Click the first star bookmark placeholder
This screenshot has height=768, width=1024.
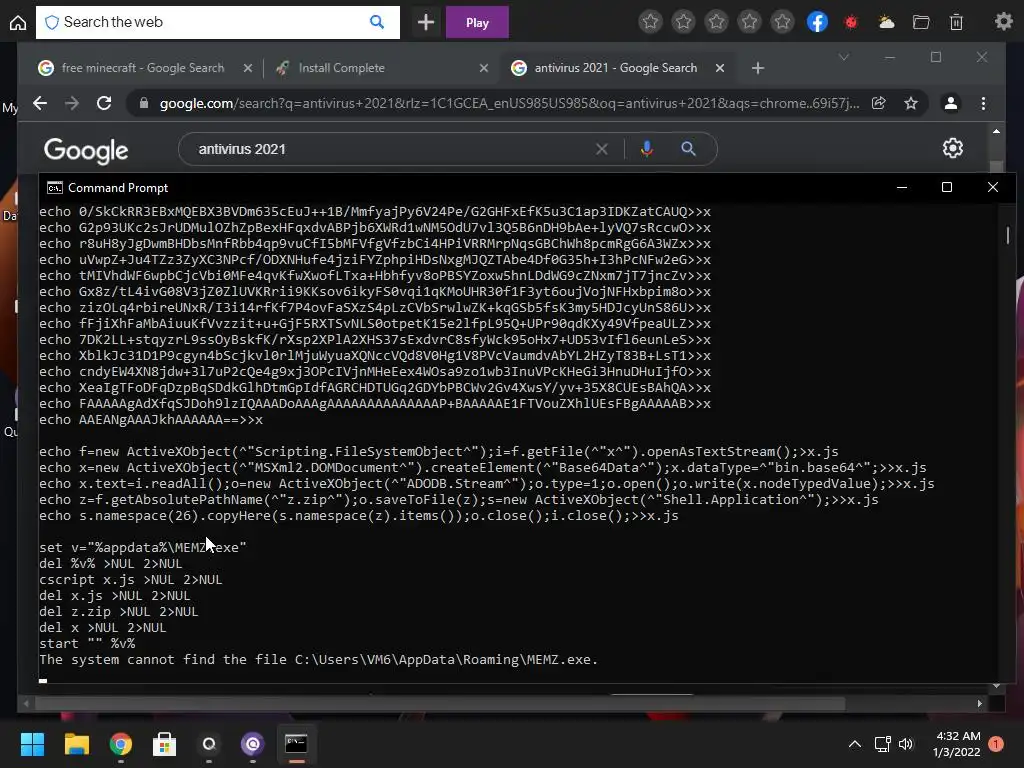(650, 22)
